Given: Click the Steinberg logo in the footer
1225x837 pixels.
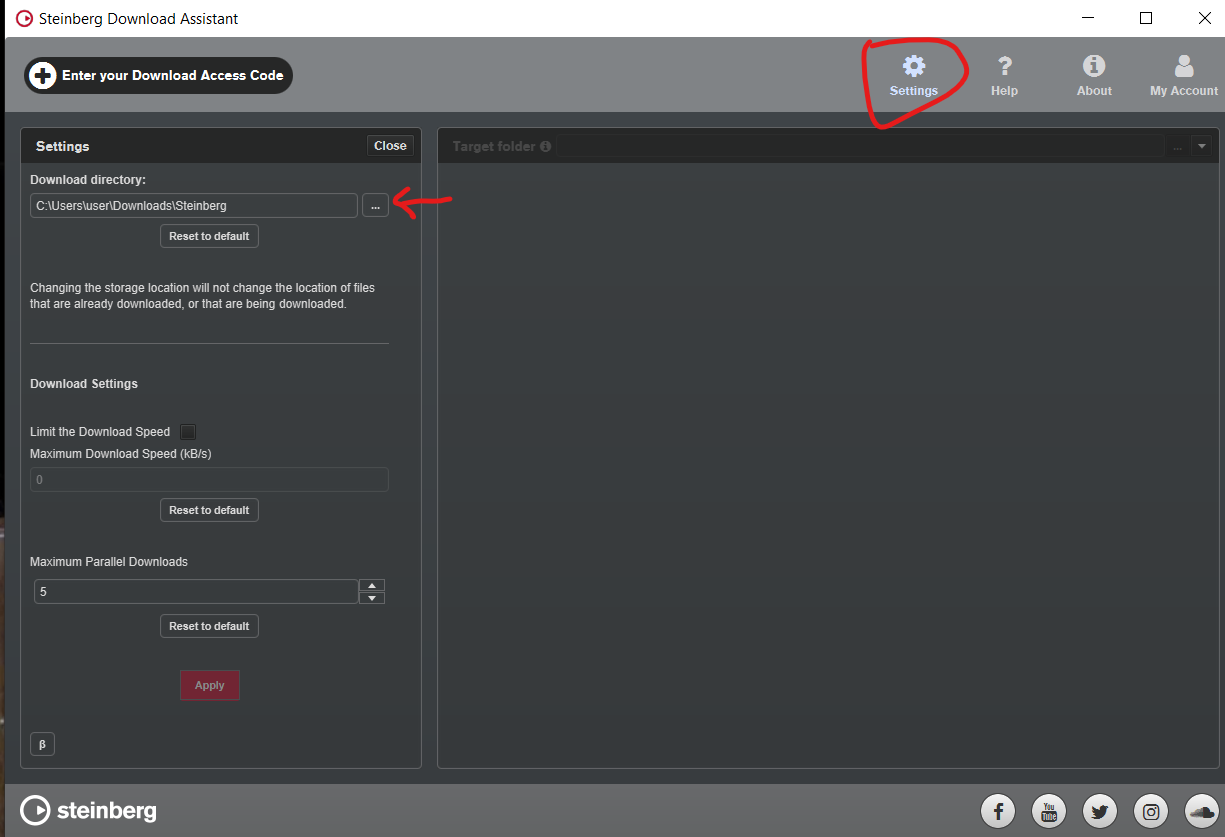Looking at the screenshot, I should click(x=88, y=810).
